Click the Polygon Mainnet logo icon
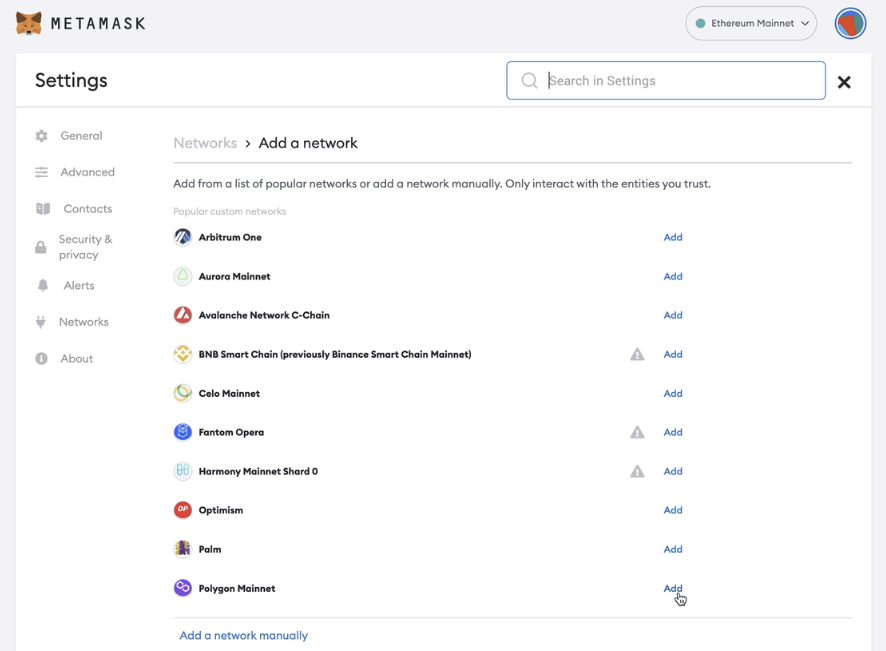Image resolution: width=886 pixels, height=651 pixels. 183,588
